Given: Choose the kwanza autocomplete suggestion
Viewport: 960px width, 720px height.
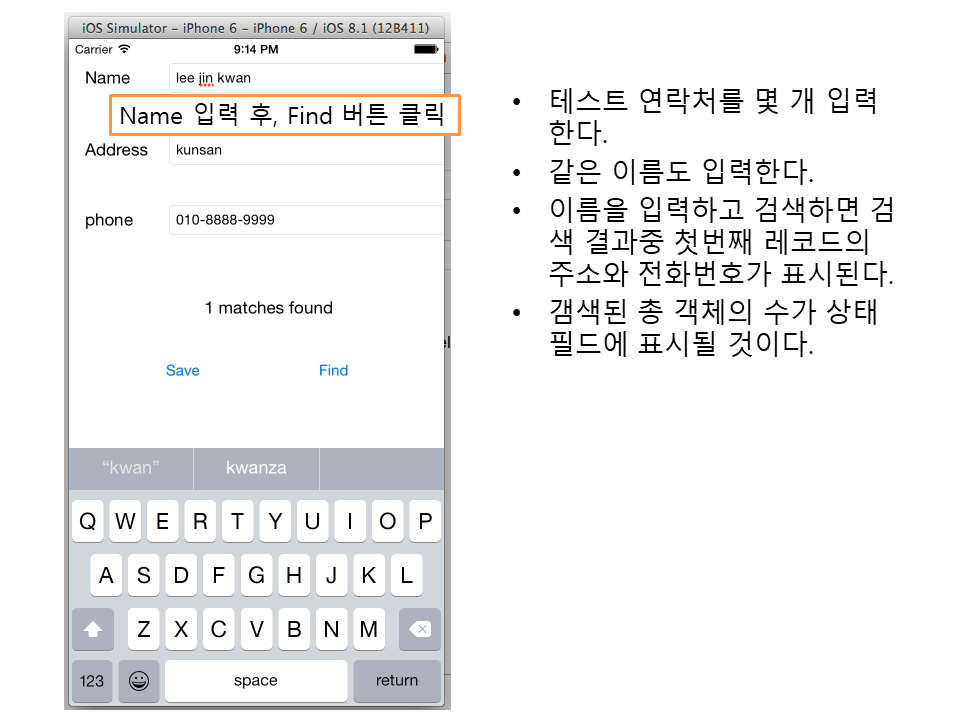Looking at the screenshot, I should coord(256,468).
